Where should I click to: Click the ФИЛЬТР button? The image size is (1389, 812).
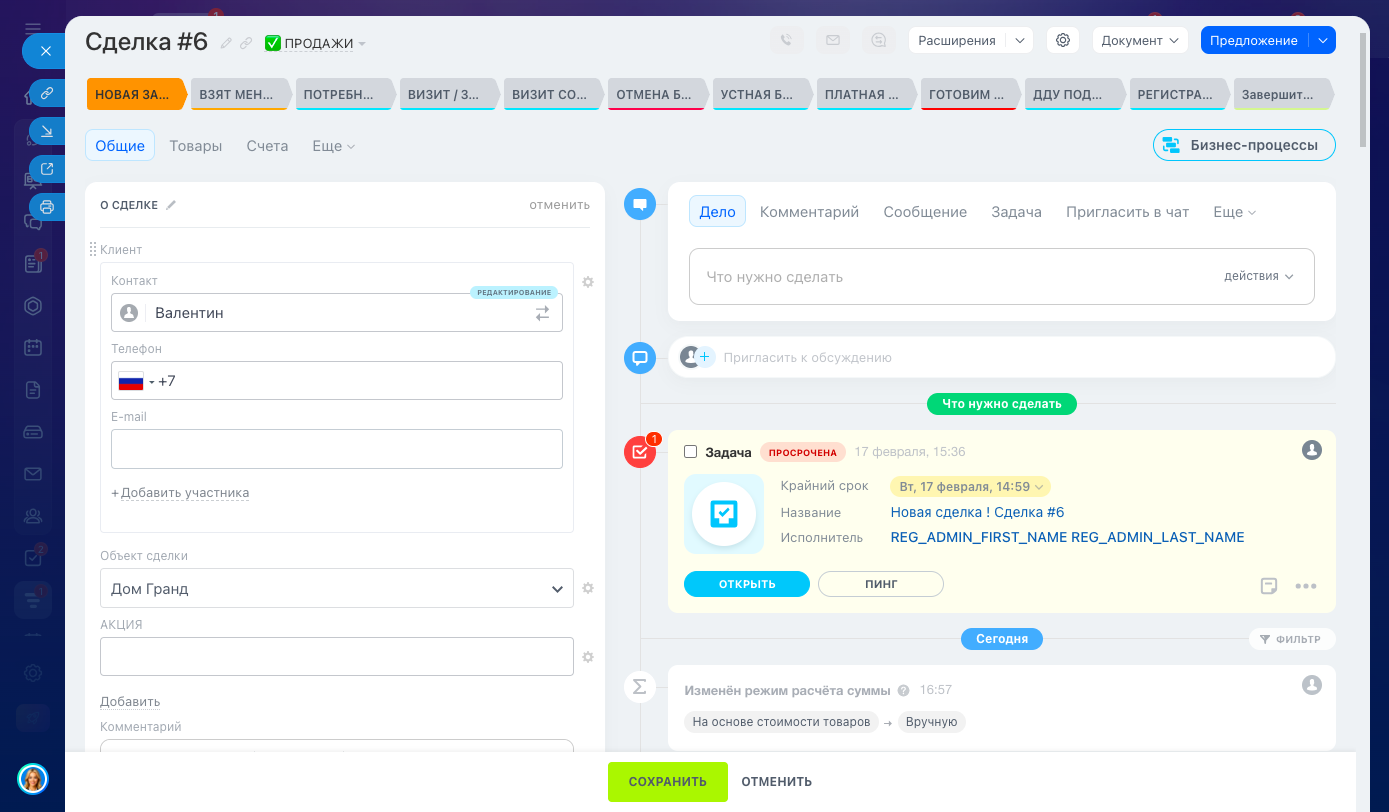(1292, 639)
